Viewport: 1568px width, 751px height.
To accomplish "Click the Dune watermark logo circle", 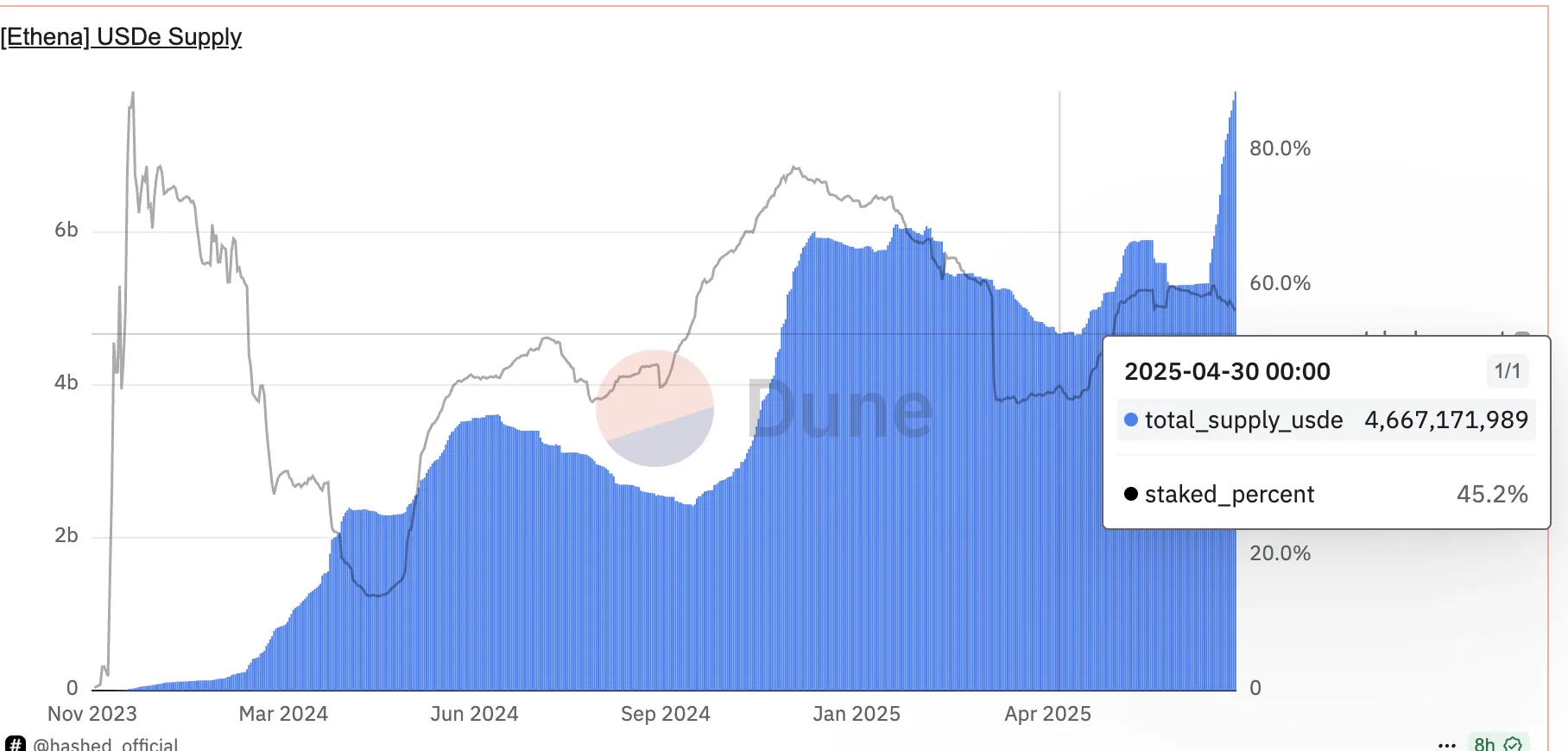I will pos(655,408).
